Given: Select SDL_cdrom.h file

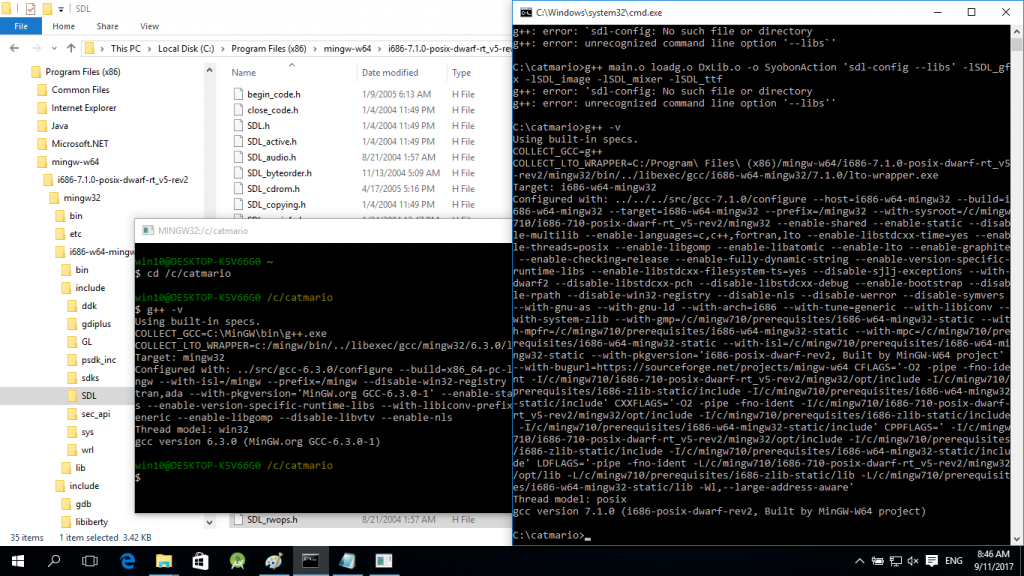Looking at the screenshot, I should click(273, 188).
